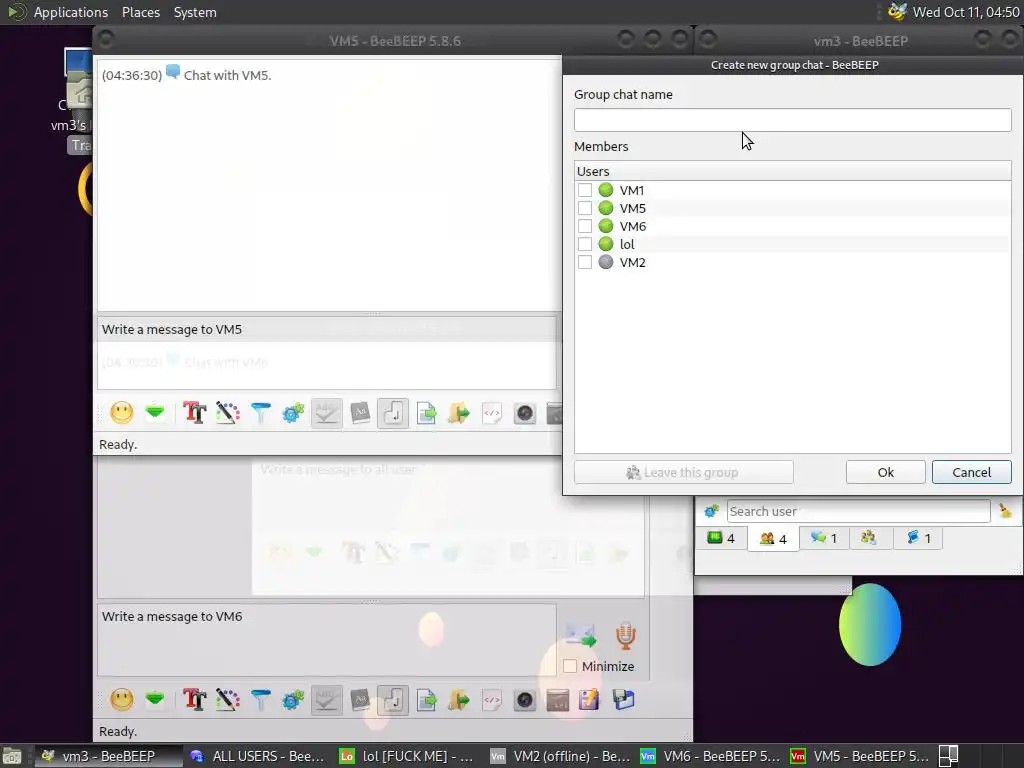Open chat settings gear in VM5 toolbar
The image size is (1024, 768).
(x=293, y=413)
